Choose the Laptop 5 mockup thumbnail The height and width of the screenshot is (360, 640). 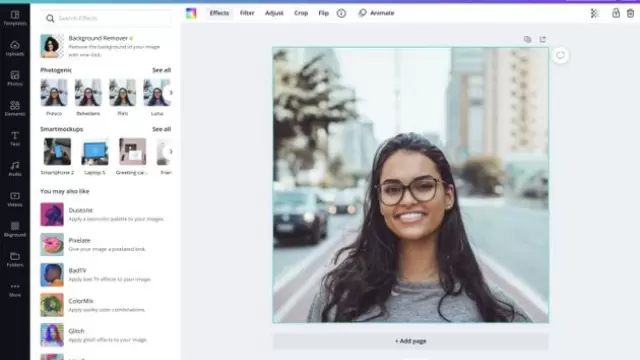point(95,151)
